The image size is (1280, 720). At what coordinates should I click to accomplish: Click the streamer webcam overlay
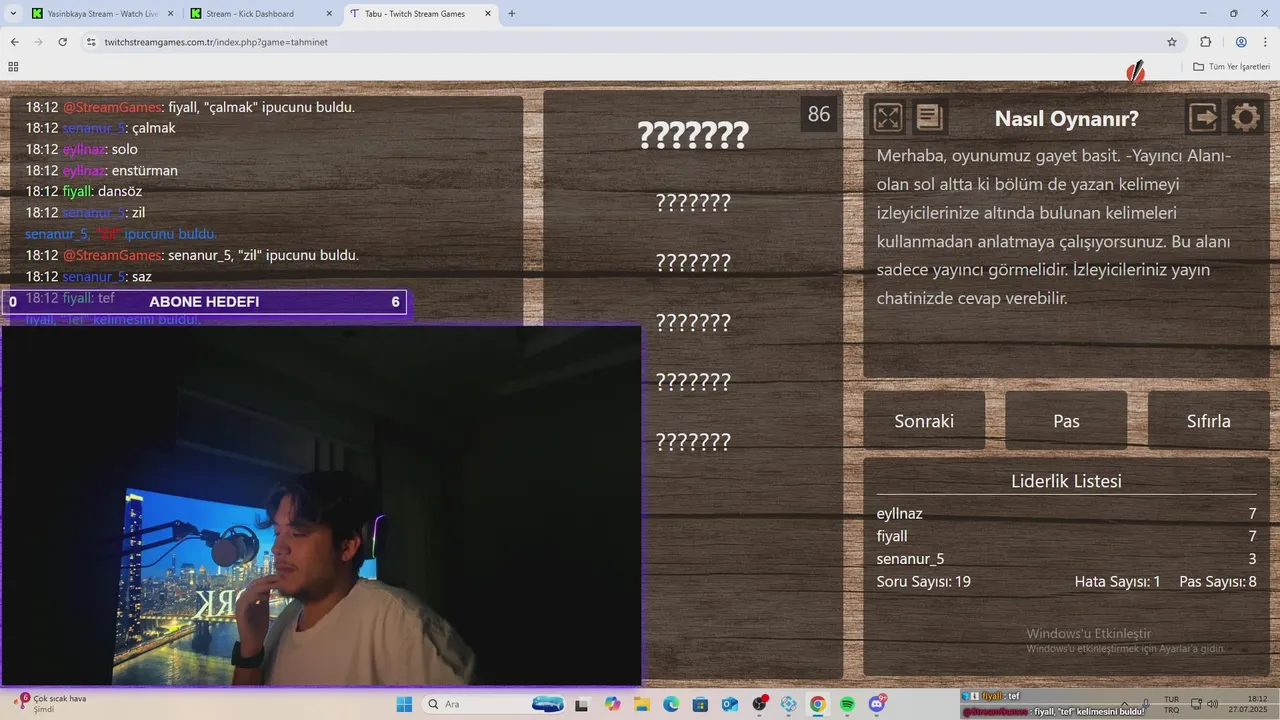321,505
